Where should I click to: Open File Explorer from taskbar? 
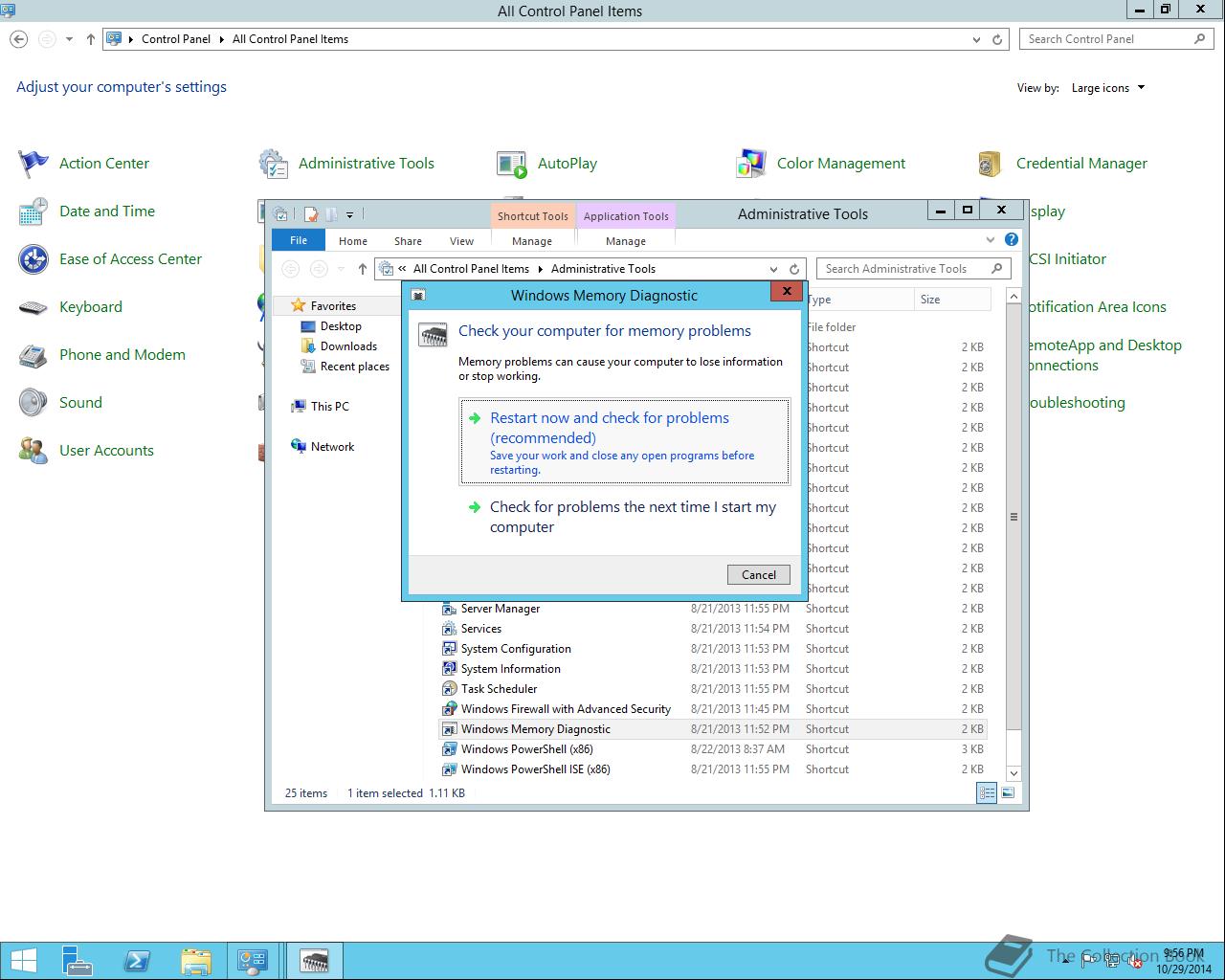pos(194,961)
